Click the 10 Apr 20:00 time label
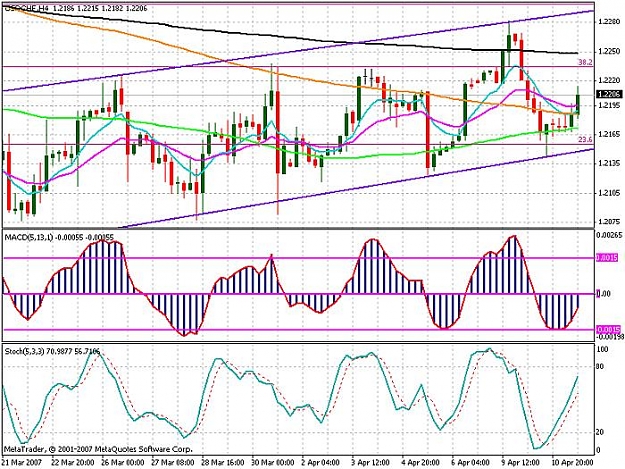Screen dimensions: 625x469 (x=573, y=463)
